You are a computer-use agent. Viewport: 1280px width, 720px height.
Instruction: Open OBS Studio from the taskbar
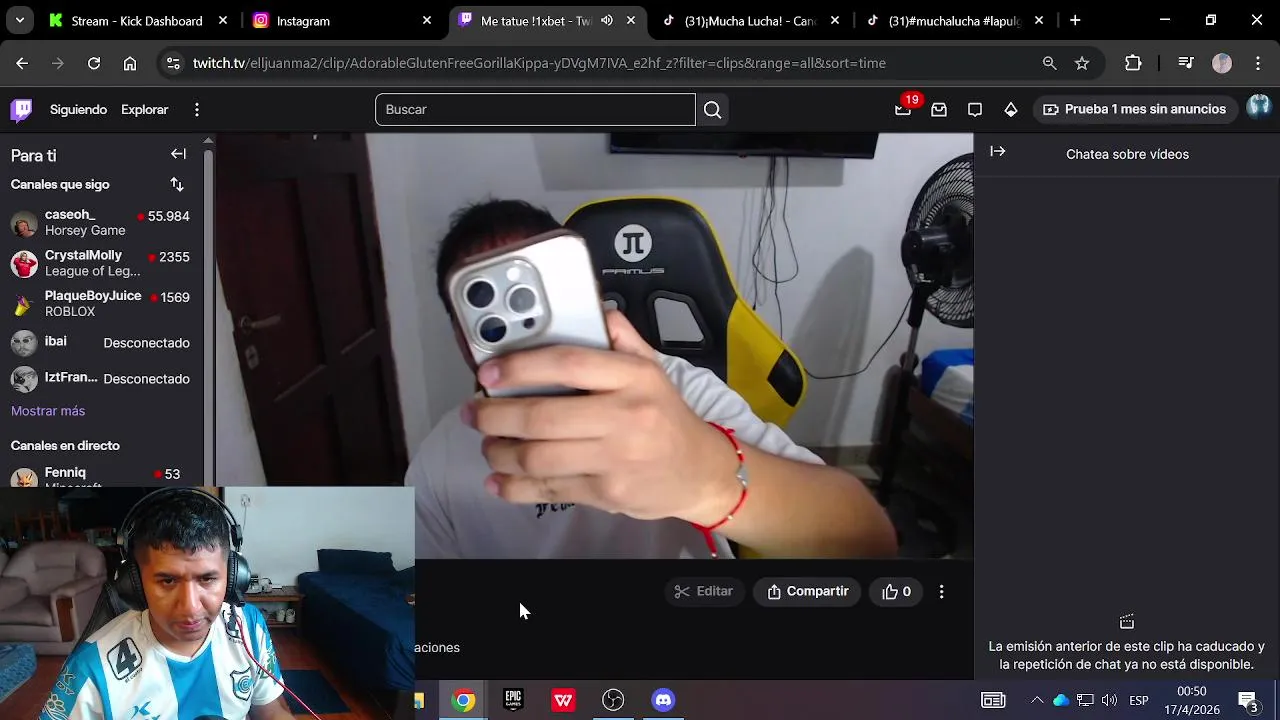613,700
